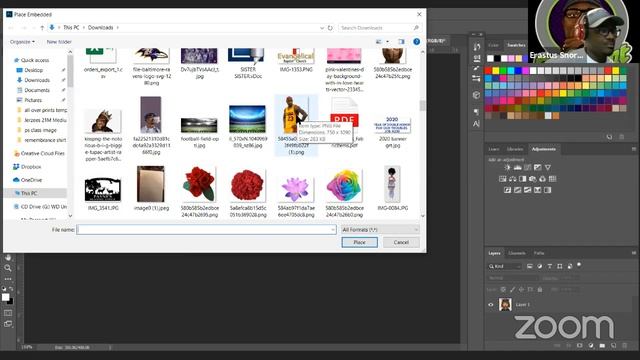This screenshot has width=640, height=360.
Task: Add an Exposure adjustment
Action: (538, 167)
